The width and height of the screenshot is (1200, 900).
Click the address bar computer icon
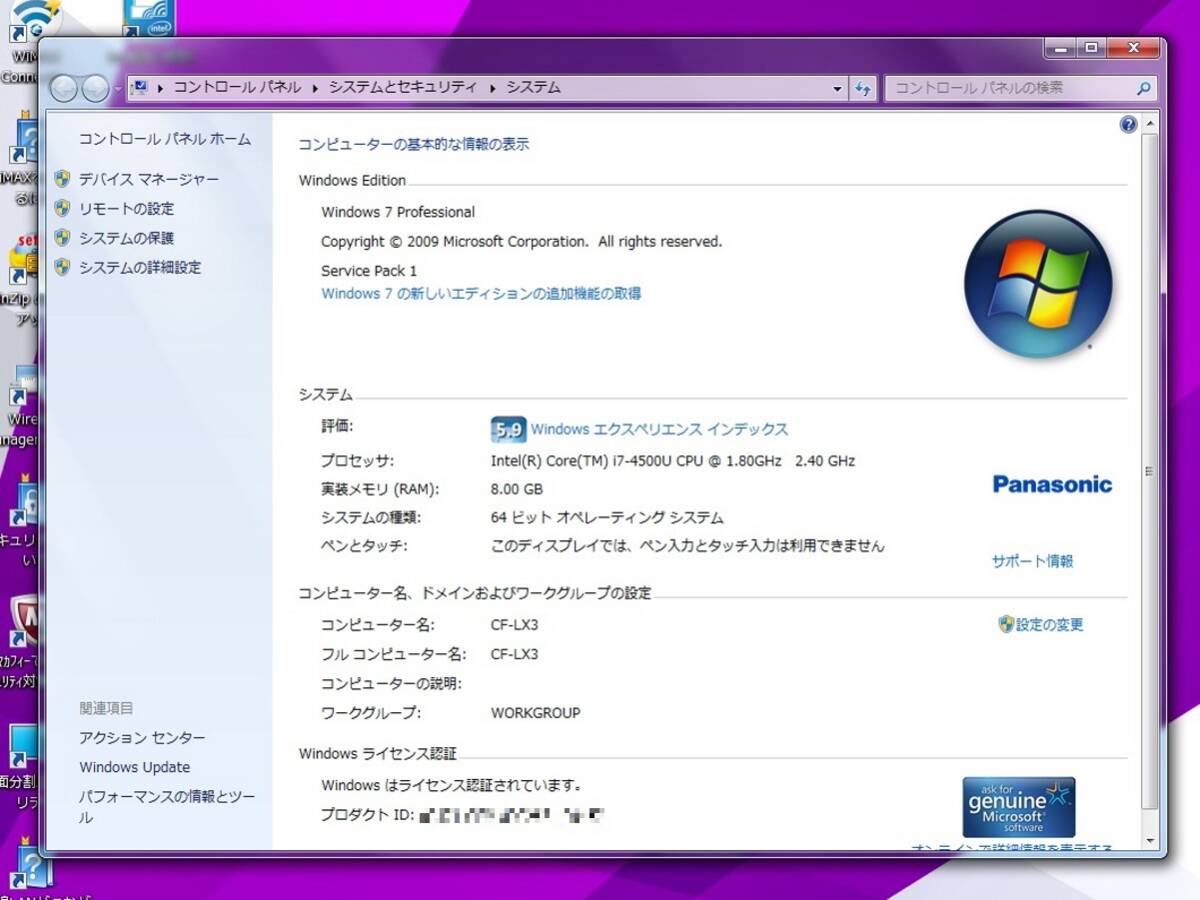tap(140, 87)
